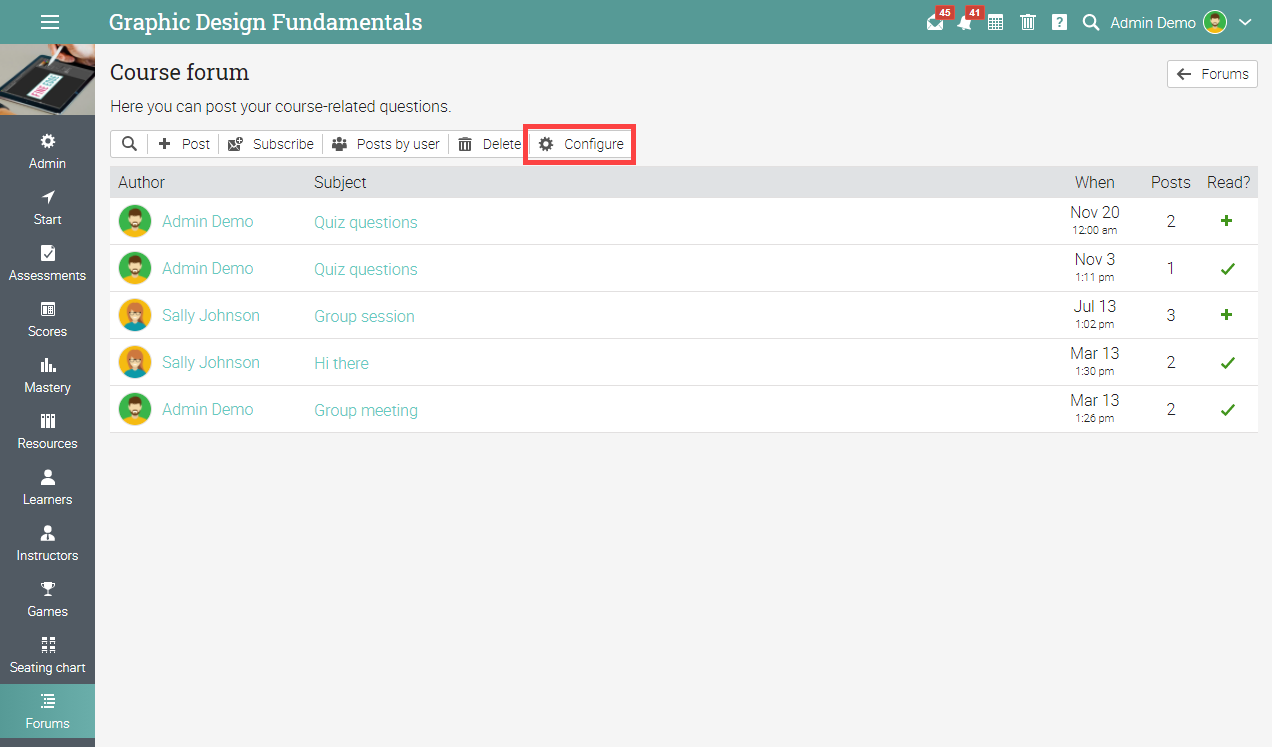Click post count 3 on Group session row
Image resolution: width=1272 pixels, height=747 pixels.
1171,315
